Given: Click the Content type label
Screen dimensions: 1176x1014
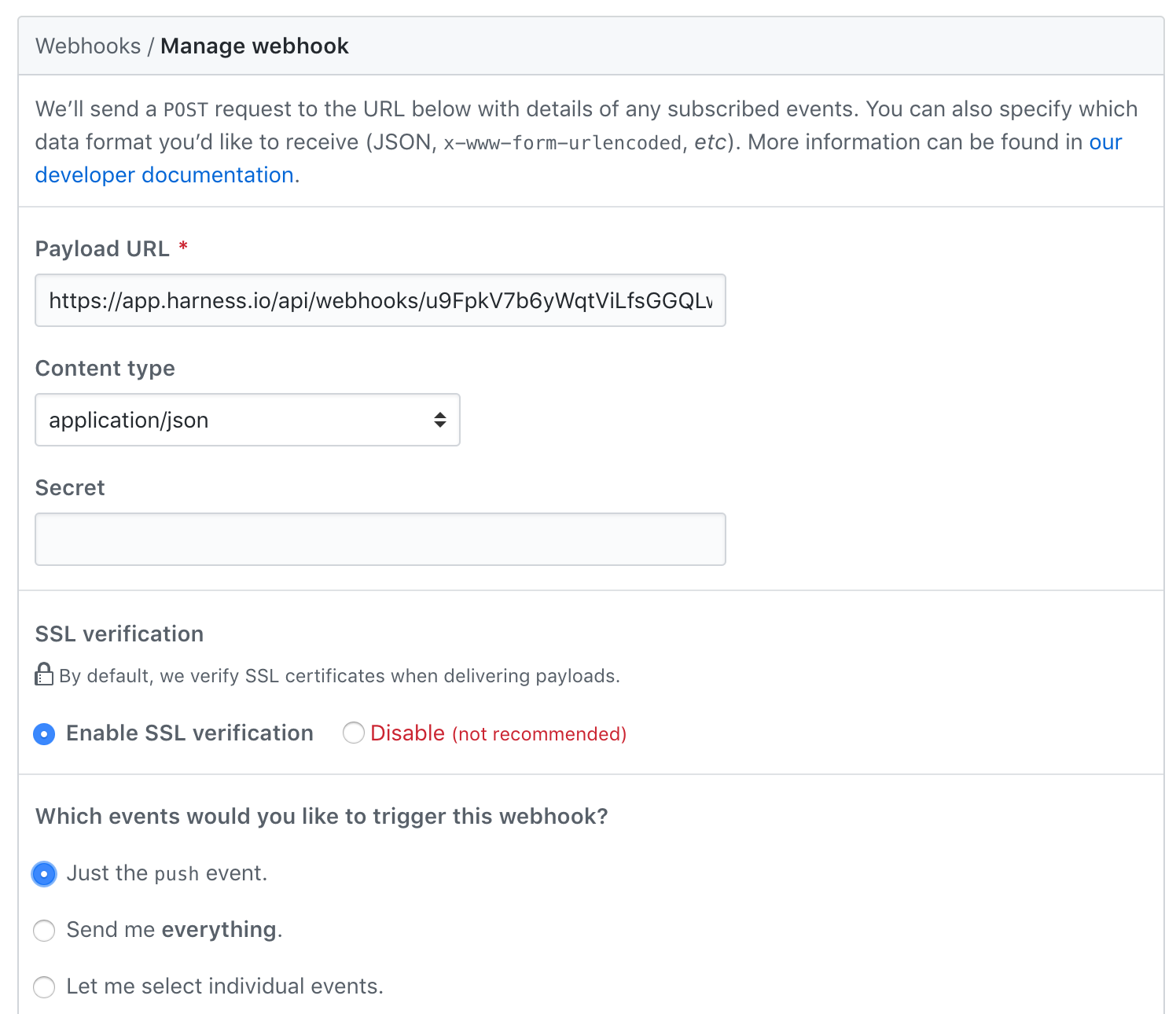Looking at the screenshot, I should pos(105,368).
